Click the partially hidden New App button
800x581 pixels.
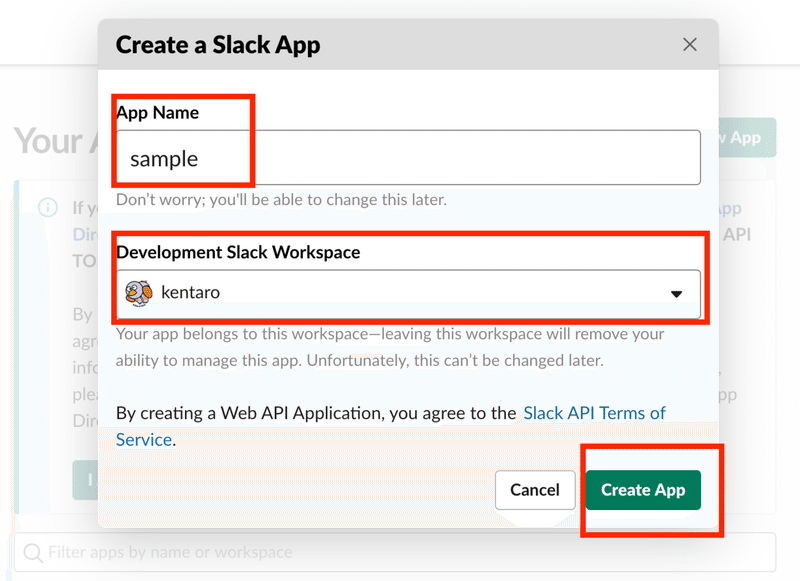(x=745, y=138)
